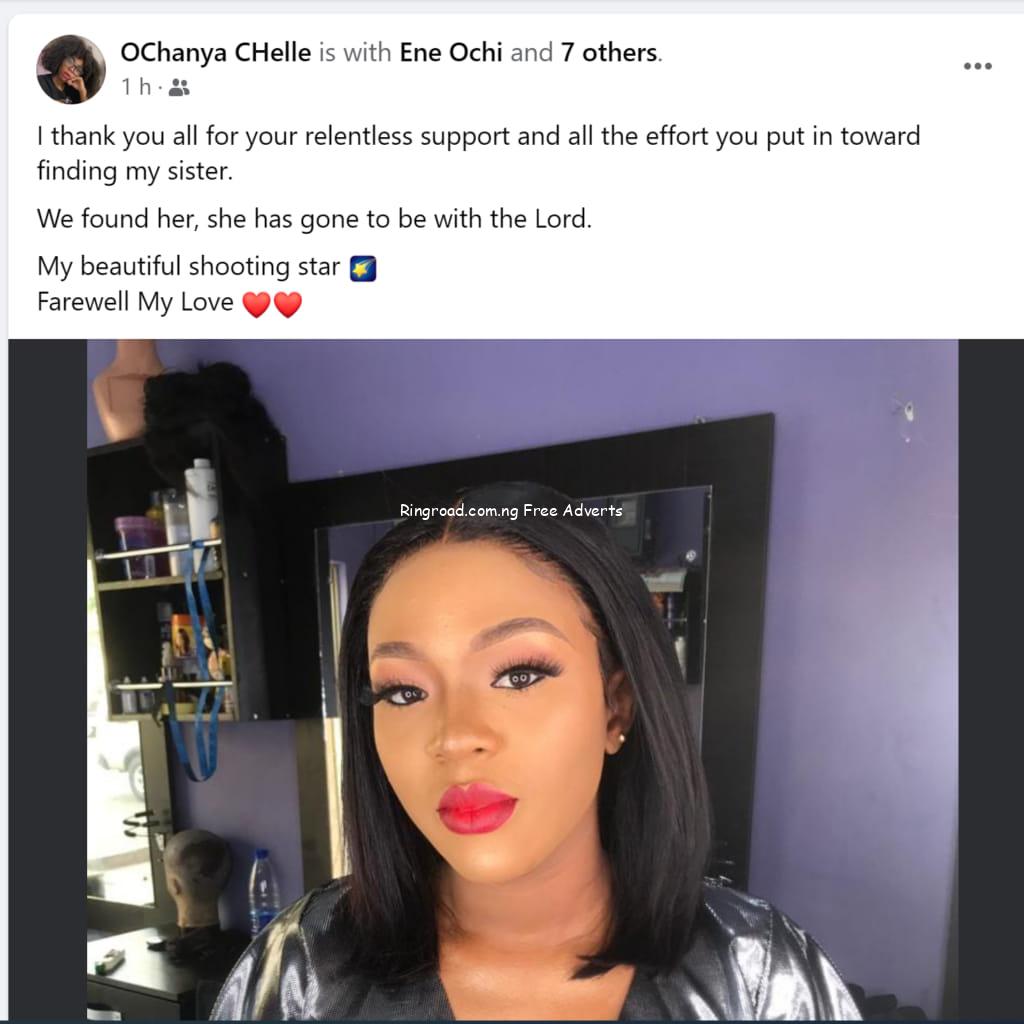The image size is (1024, 1024).
Task: Open the post via the 1 h timestamp
Action: (136, 86)
